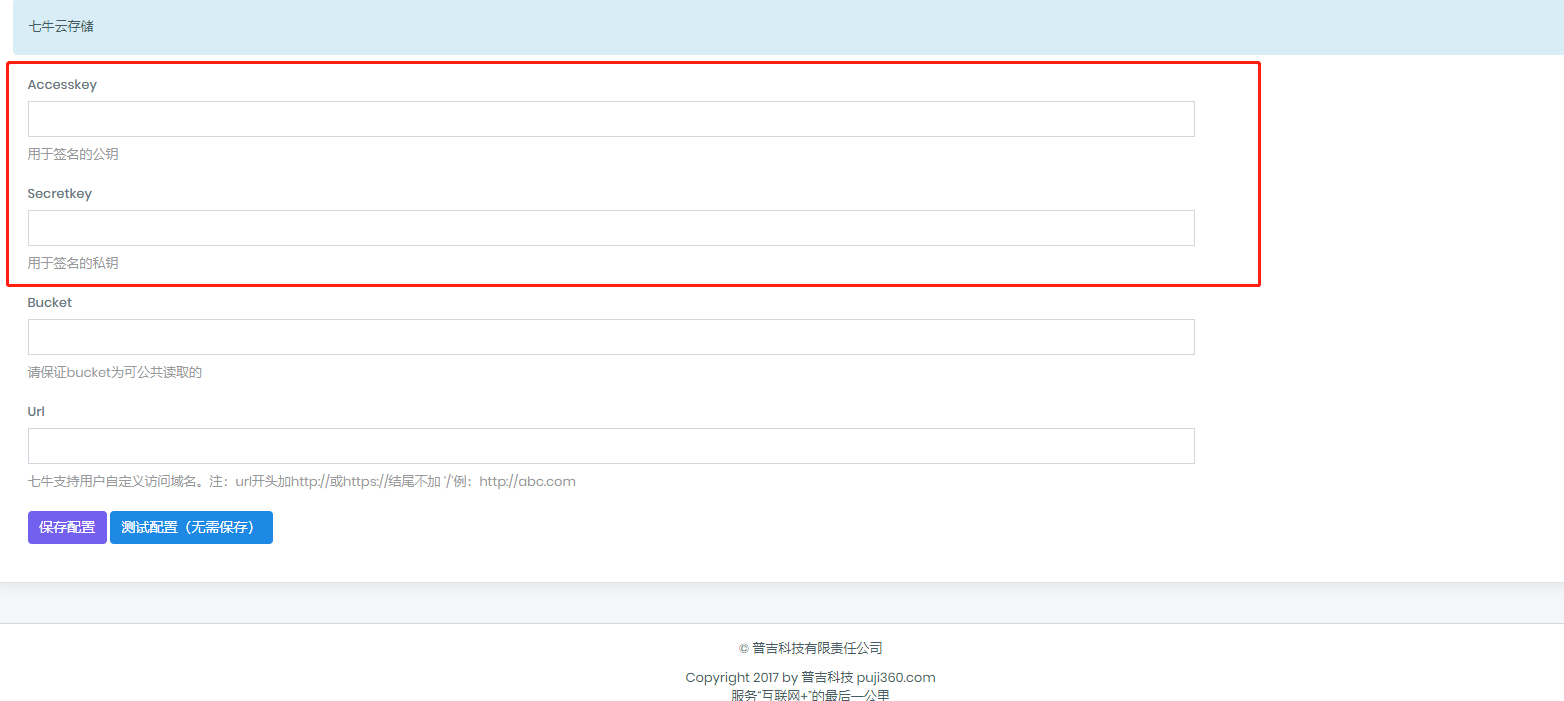Screen dimensions: 1564x701
Task: Click Copyright 2017 puji360.com footer line
Action: tap(811, 678)
